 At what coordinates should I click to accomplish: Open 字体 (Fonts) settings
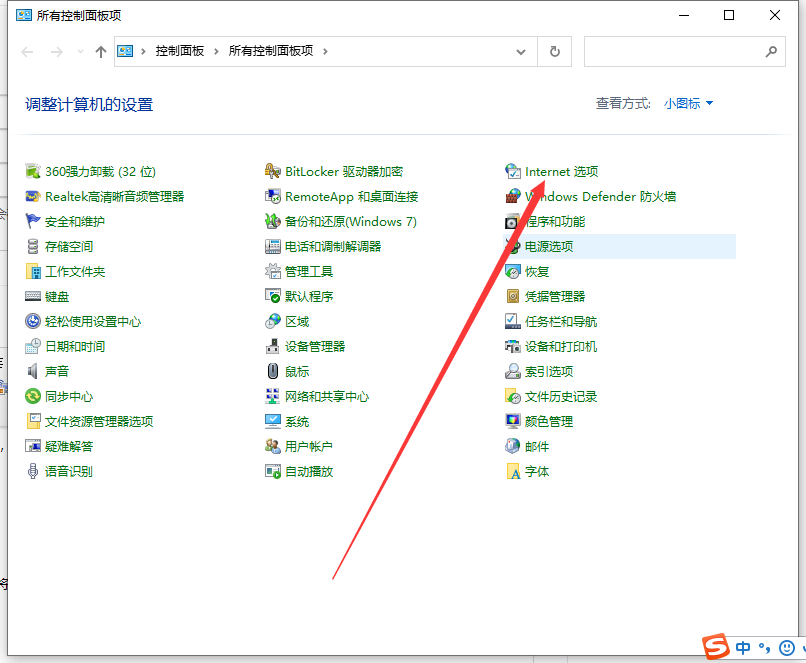(x=537, y=471)
